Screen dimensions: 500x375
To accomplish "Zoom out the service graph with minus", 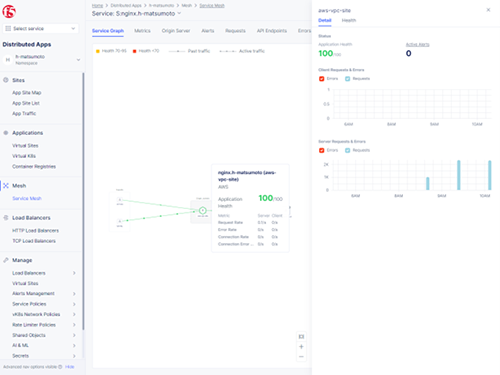I will click(x=301, y=357).
